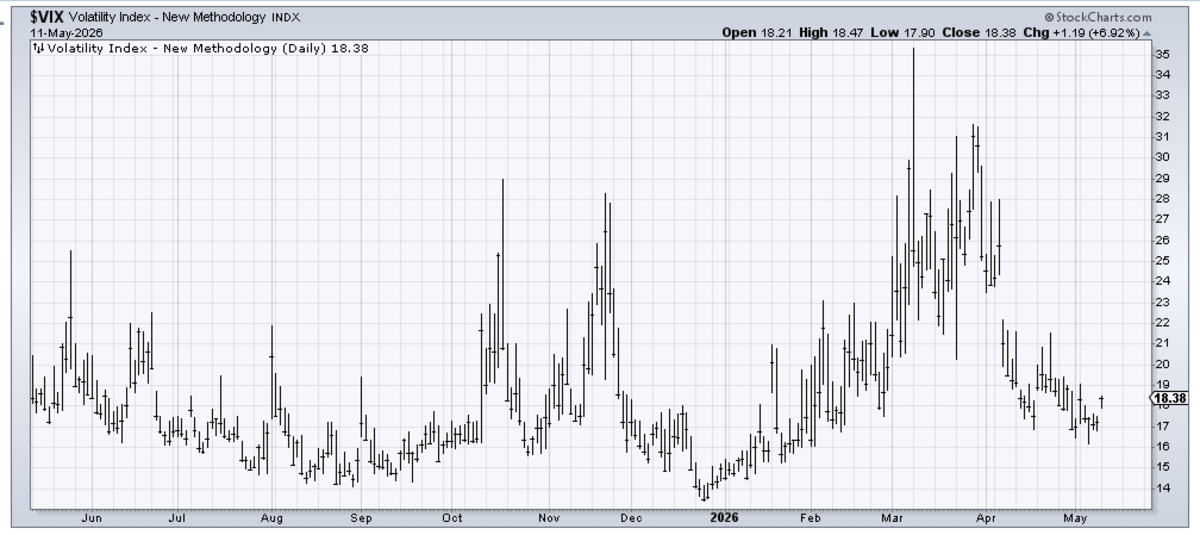Click the 25 level on the price axis
Viewport: 1200px width, 535px height.
[1162, 260]
